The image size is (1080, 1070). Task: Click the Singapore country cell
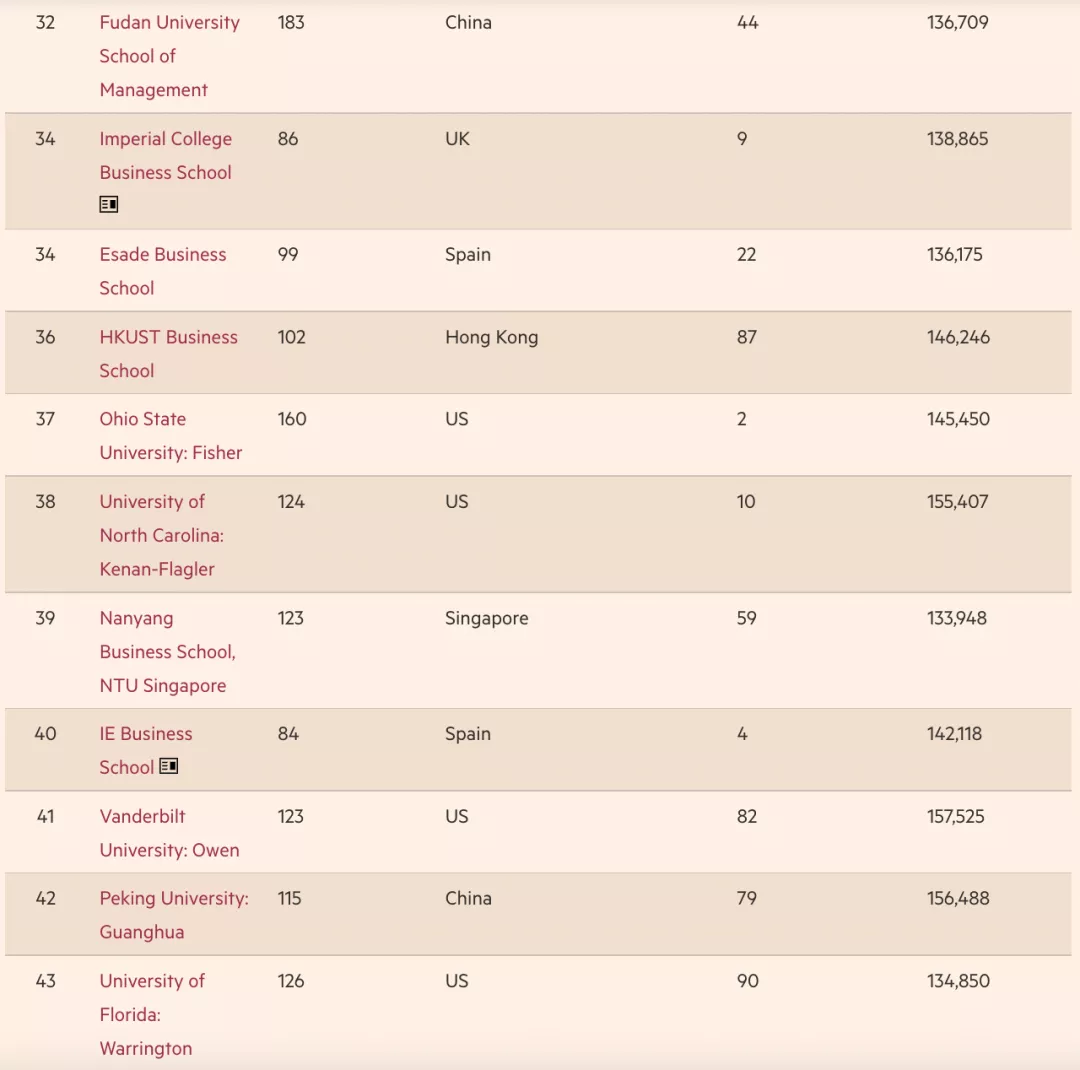486,618
